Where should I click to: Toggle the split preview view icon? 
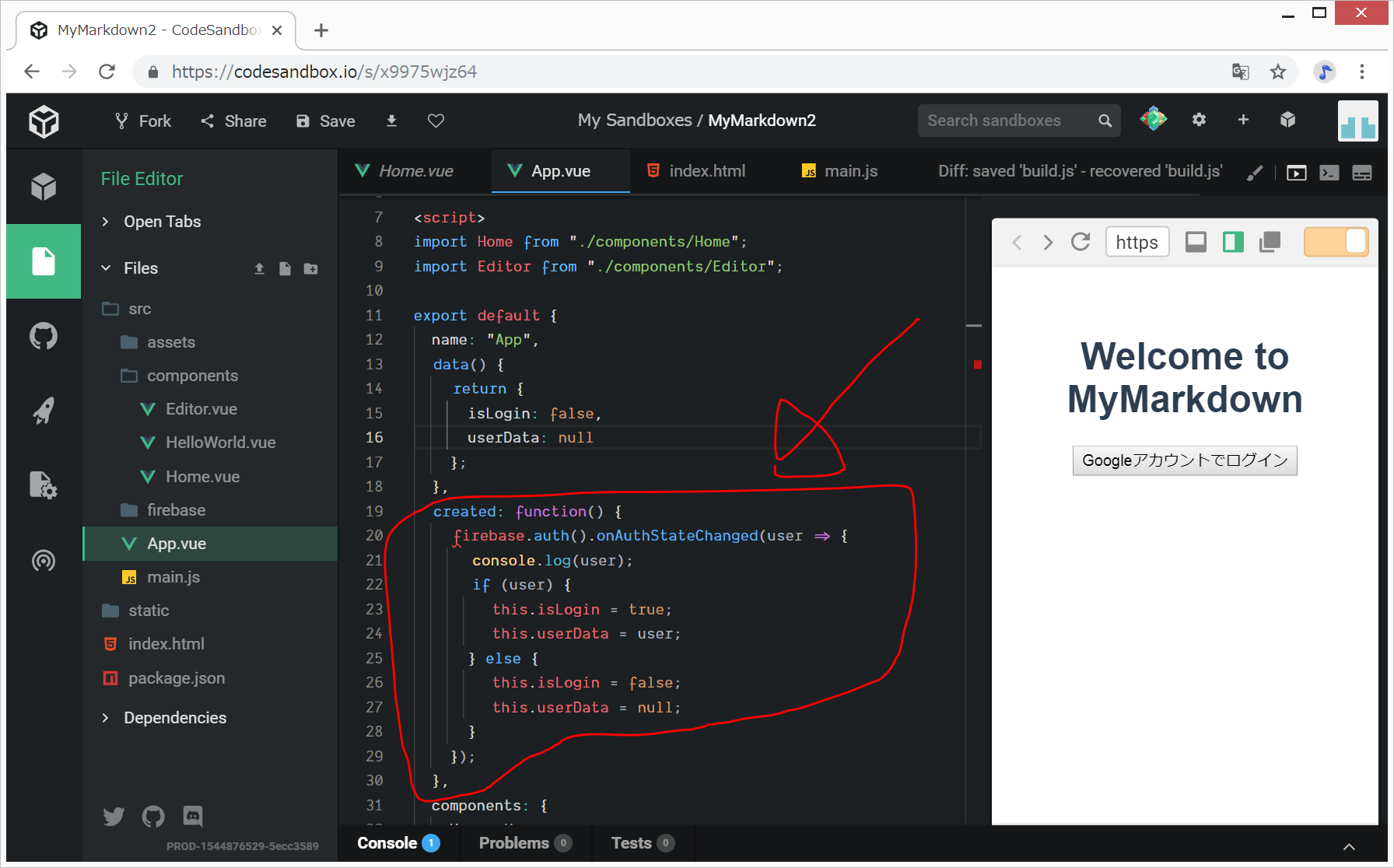[x=1233, y=242]
